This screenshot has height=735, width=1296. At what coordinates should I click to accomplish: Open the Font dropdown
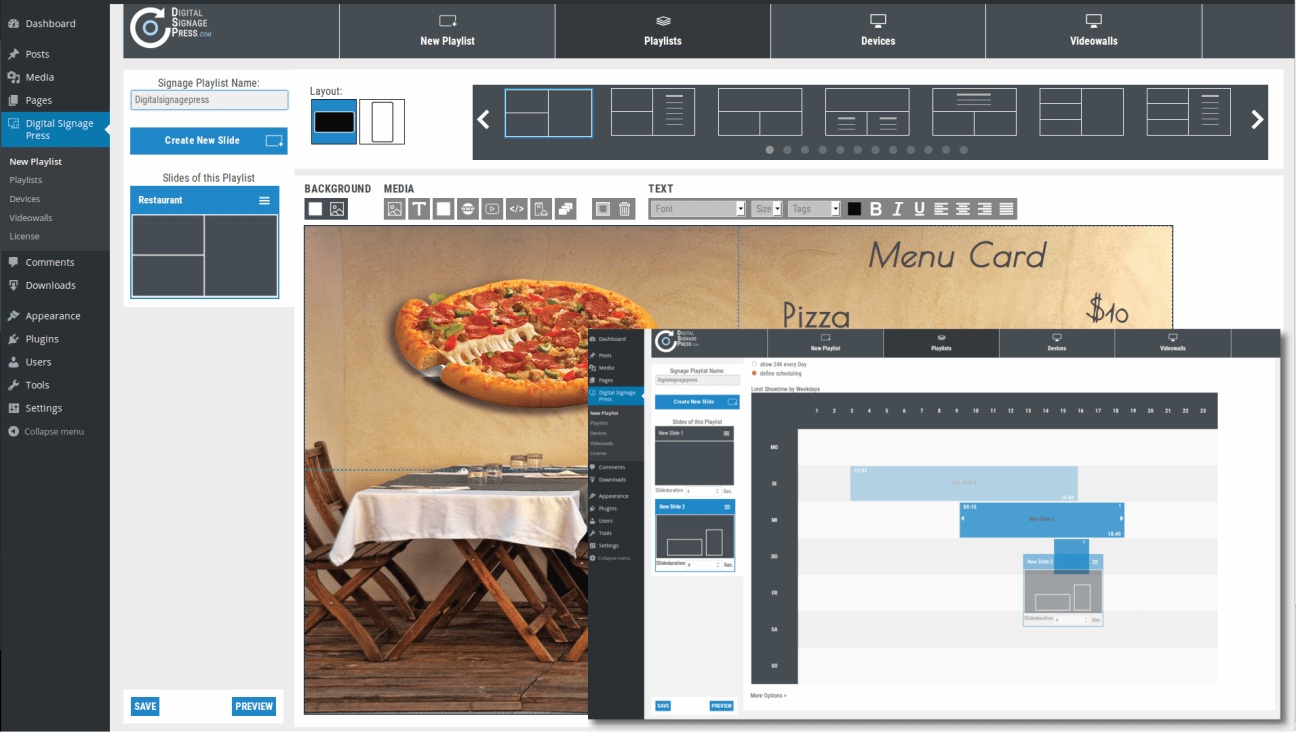[x=697, y=208]
